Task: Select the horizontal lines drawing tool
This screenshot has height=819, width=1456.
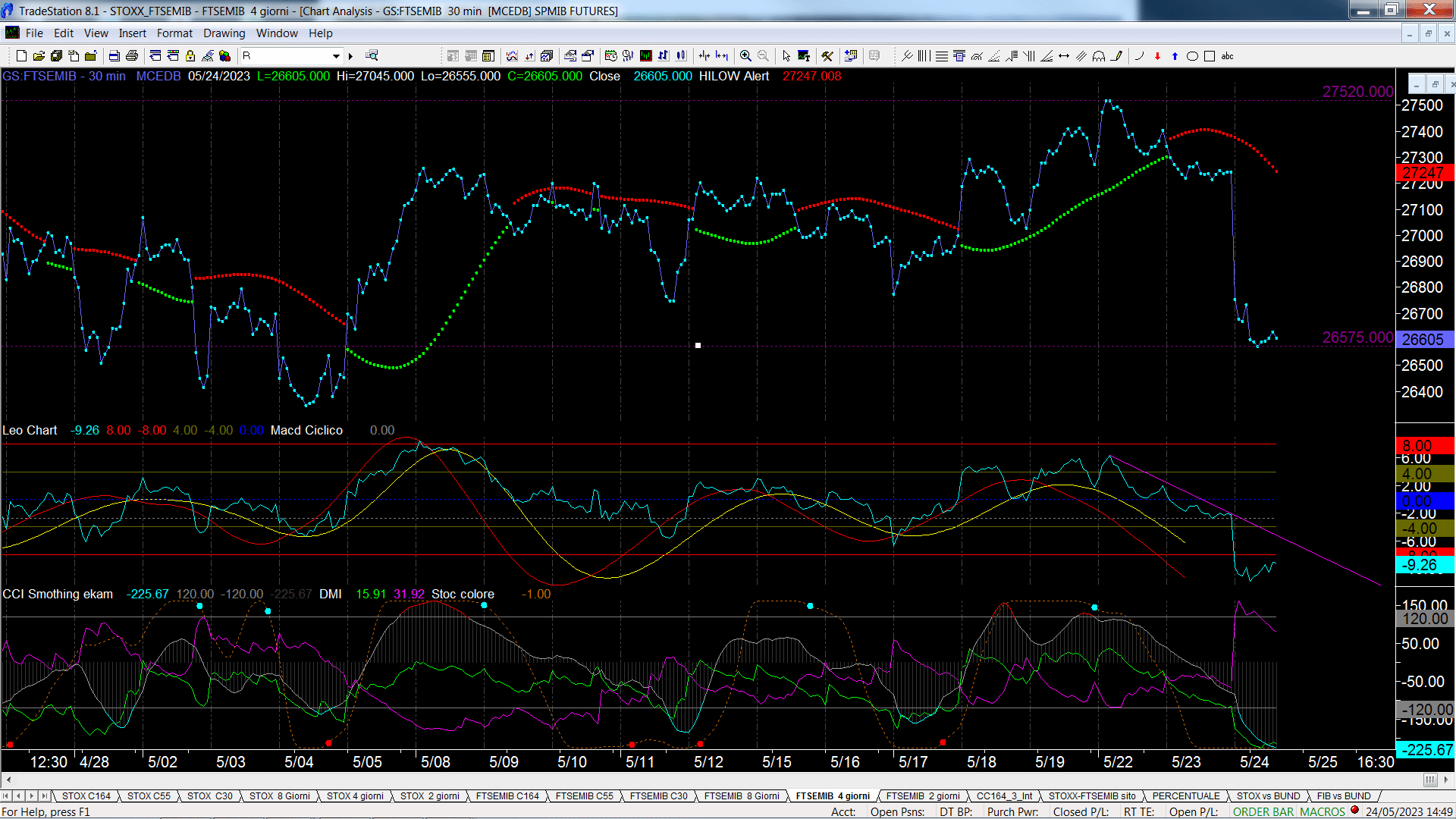Action: coord(941,56)
